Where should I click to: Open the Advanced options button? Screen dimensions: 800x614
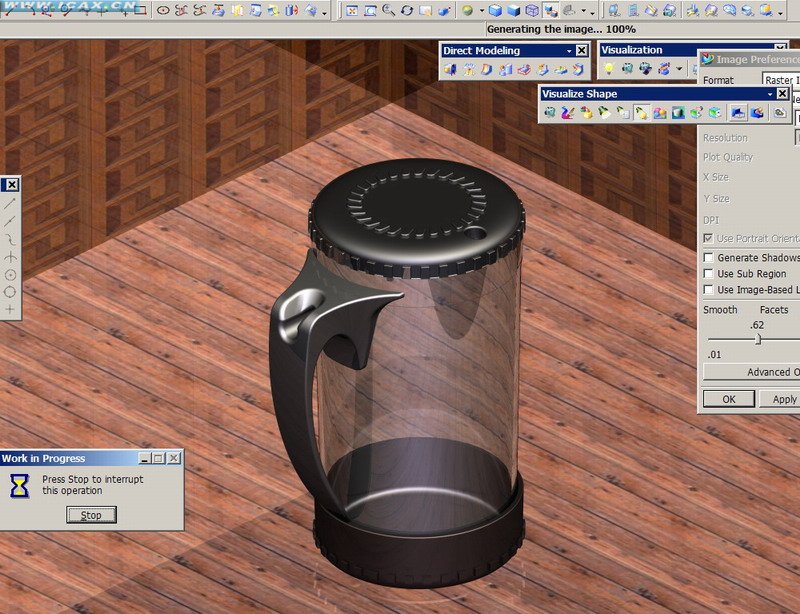[x=752, y=372]
